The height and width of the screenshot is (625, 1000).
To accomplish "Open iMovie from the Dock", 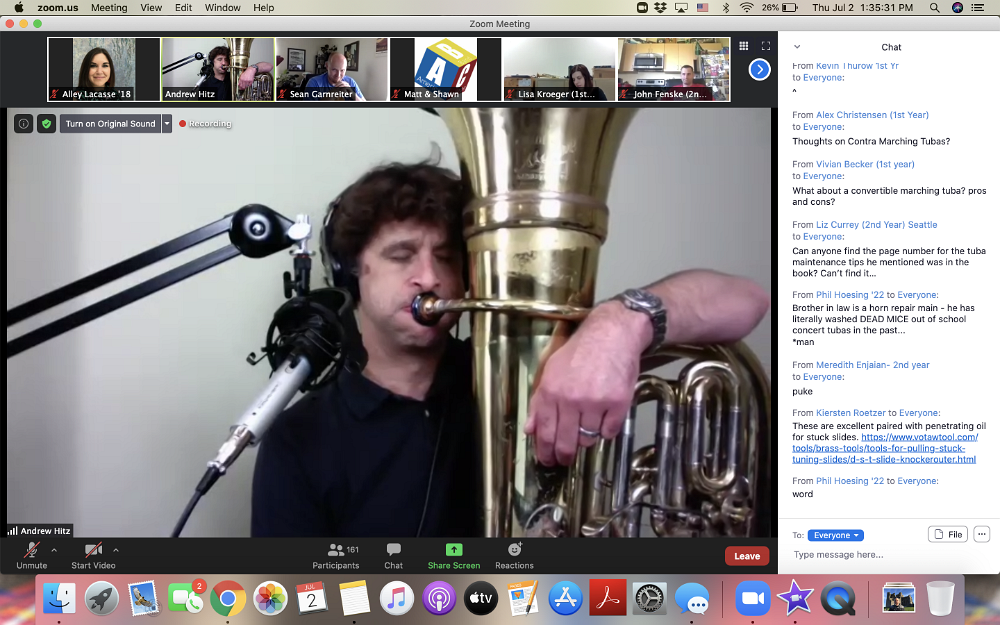I will click(795, 599).
